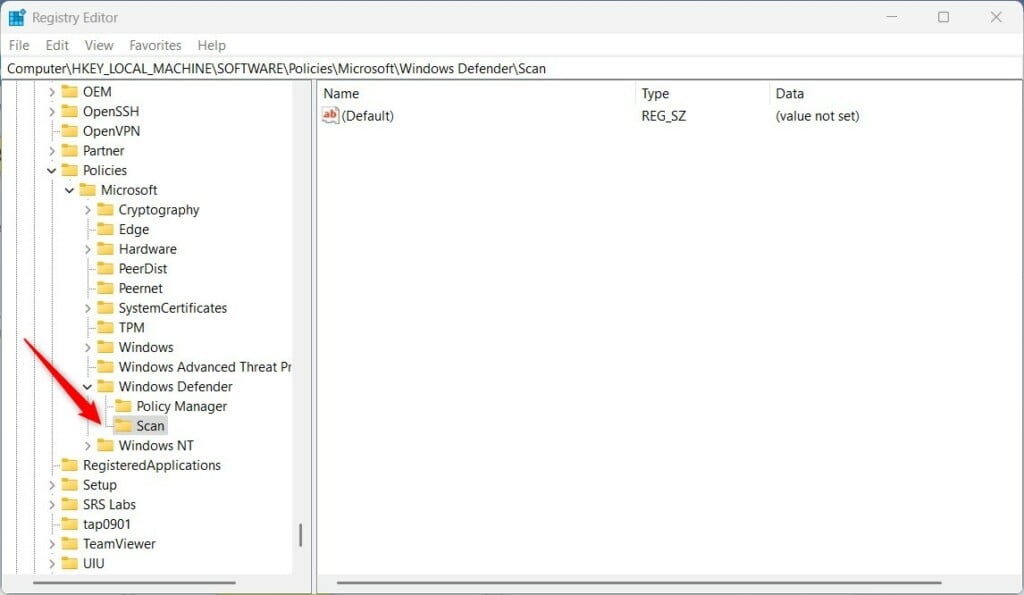
Task: Click the PeerDist folder icon
Action: [x=105, y=268]
